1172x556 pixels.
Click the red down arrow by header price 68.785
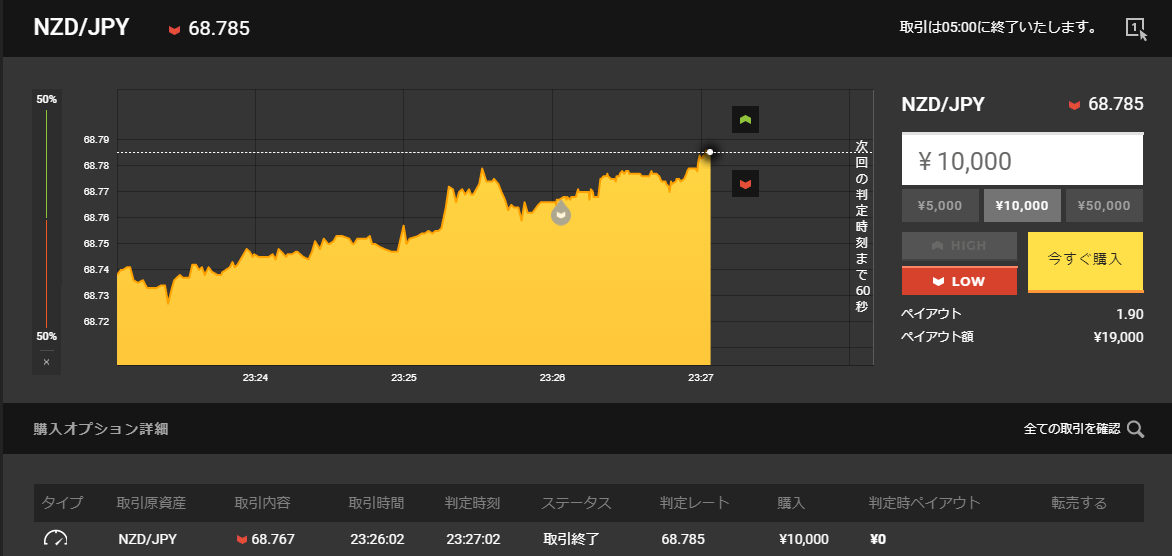pos(174,30)
